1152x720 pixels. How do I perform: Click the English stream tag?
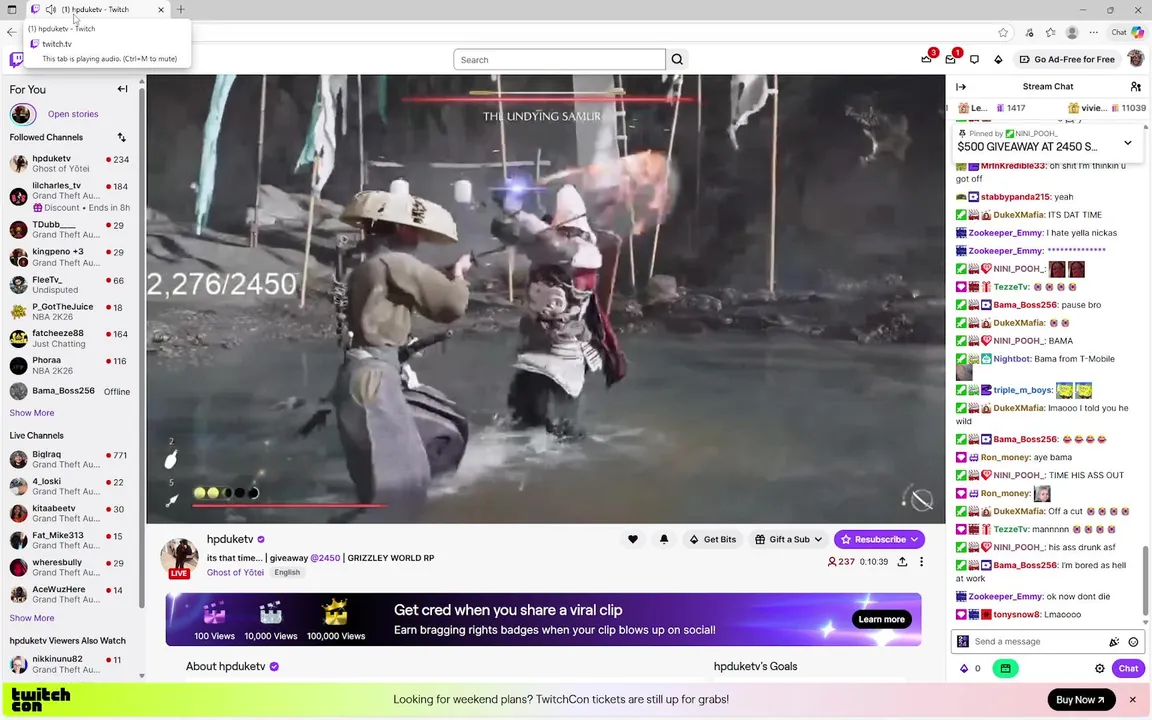pyautogui.click(x=287, y=572)
